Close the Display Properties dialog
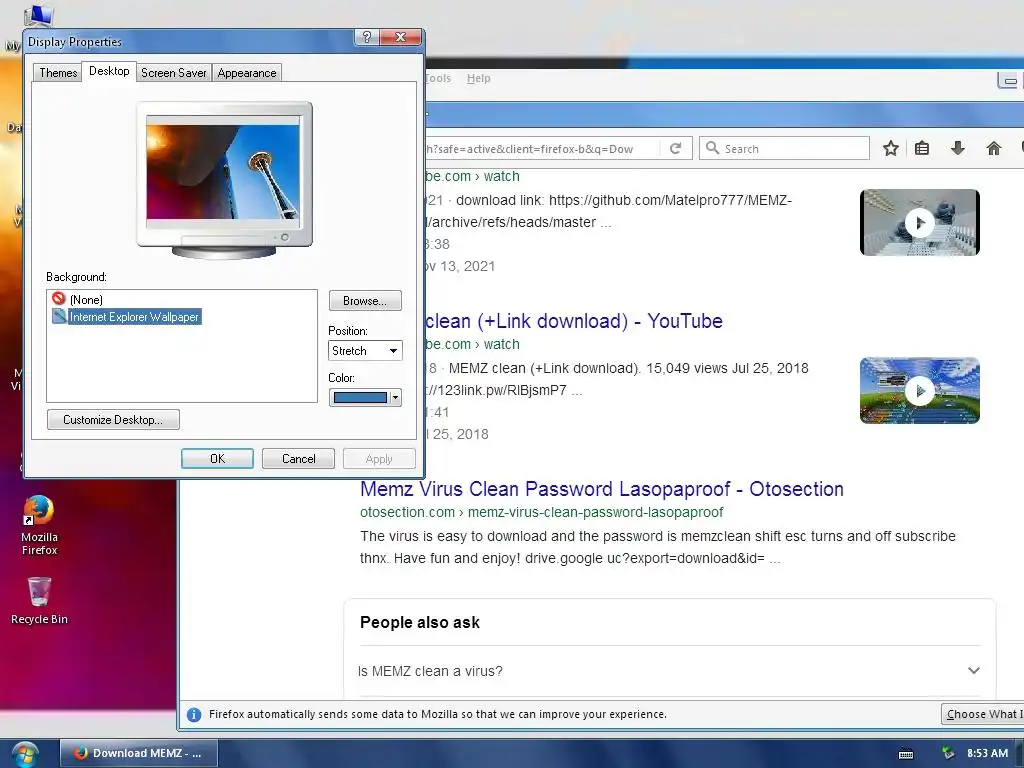Screen dimensions: 1024x768 (x=400, y=37)
